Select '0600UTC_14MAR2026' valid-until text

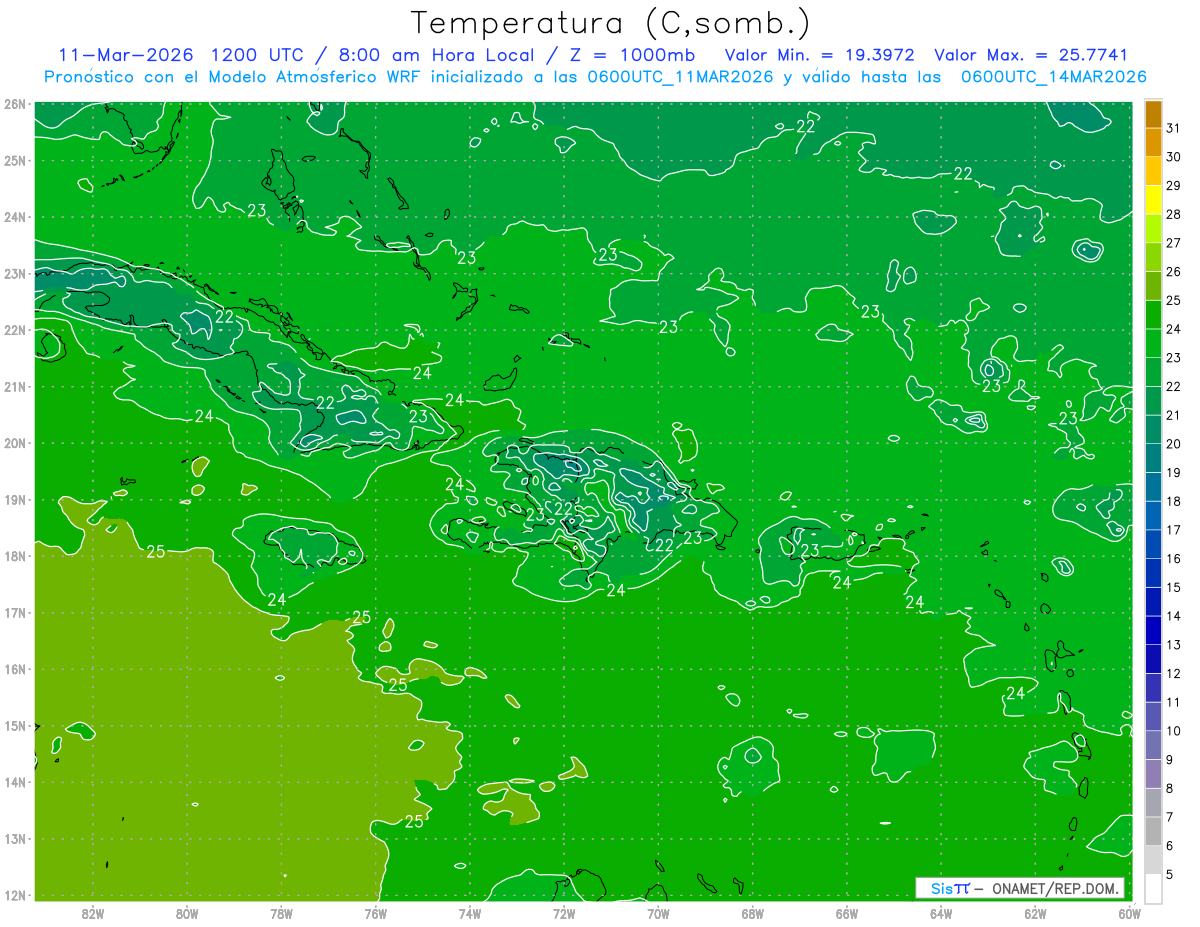click(x=1052, y=77)
